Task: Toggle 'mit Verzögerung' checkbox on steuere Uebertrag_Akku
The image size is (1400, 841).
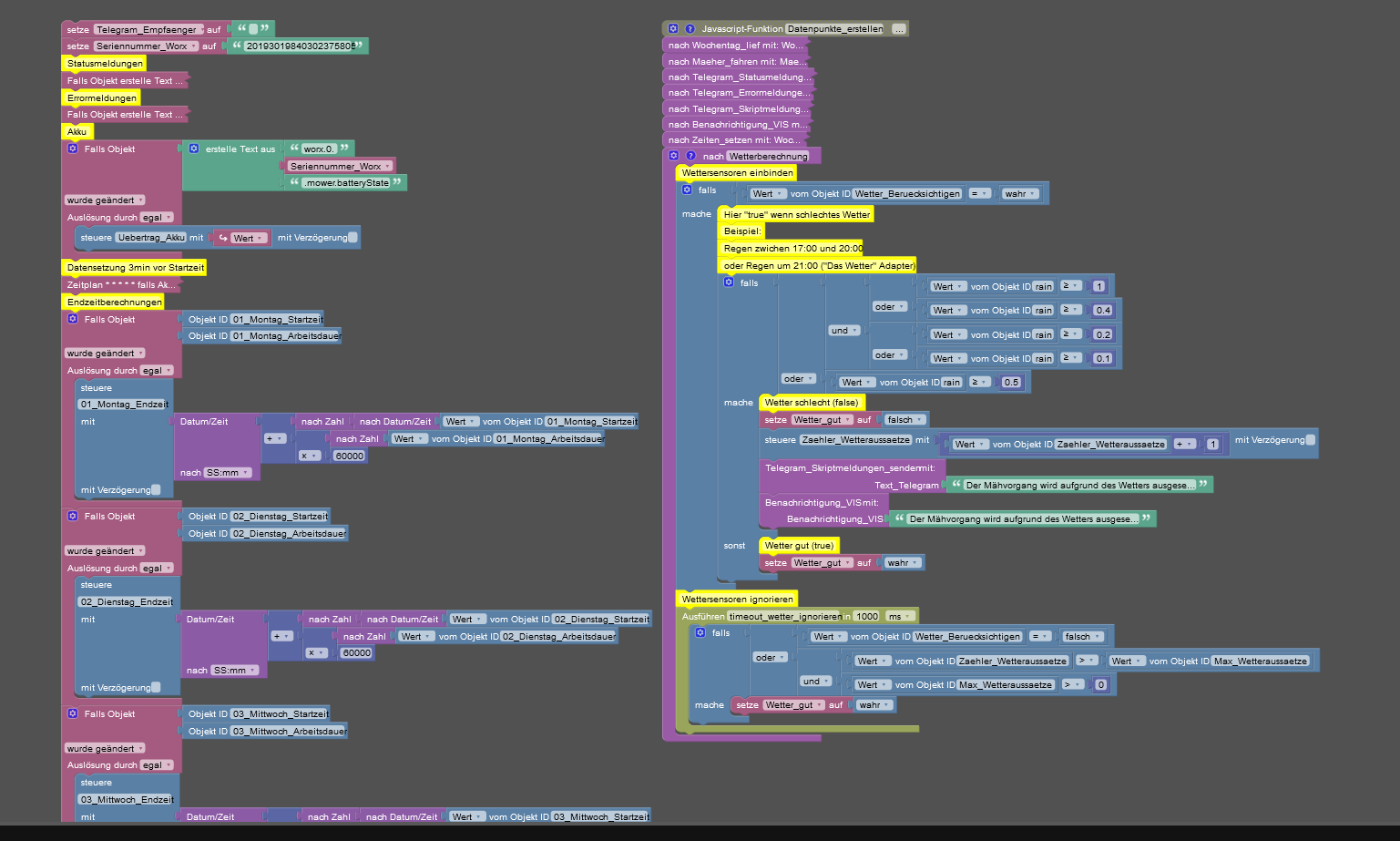Action: (x=353, y=238)
